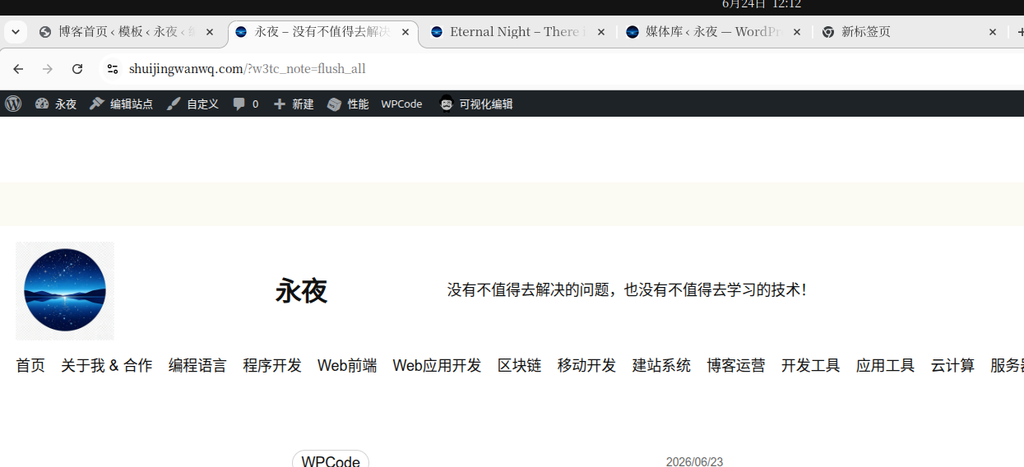The height and width of the screenshot is (467, 1024).
Task: Open the 区块链 category
Action: click(x=519, y=366)
